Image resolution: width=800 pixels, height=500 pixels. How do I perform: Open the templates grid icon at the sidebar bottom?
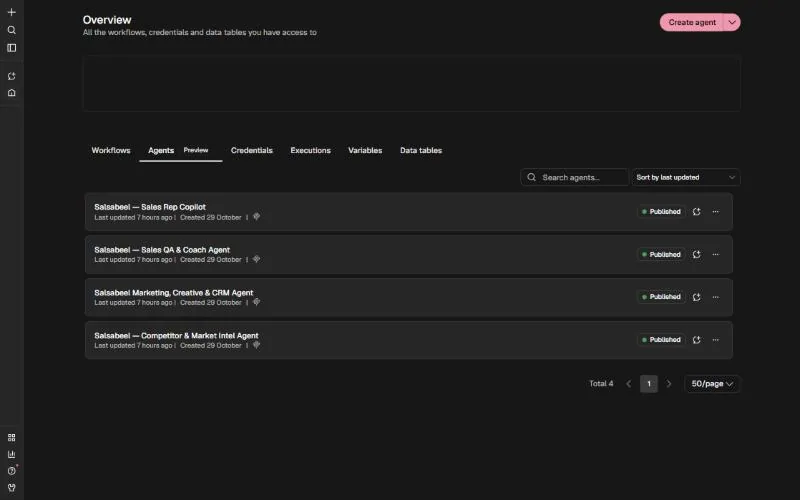[x=11, y=438]
